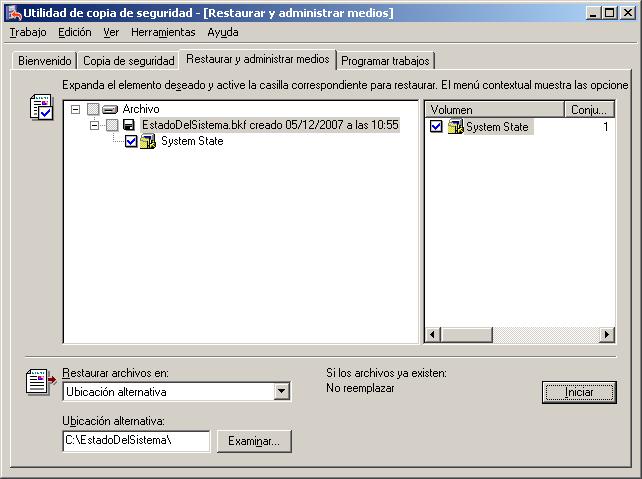
Task: Click the 'No reemplazar' text
Action: 360,388
